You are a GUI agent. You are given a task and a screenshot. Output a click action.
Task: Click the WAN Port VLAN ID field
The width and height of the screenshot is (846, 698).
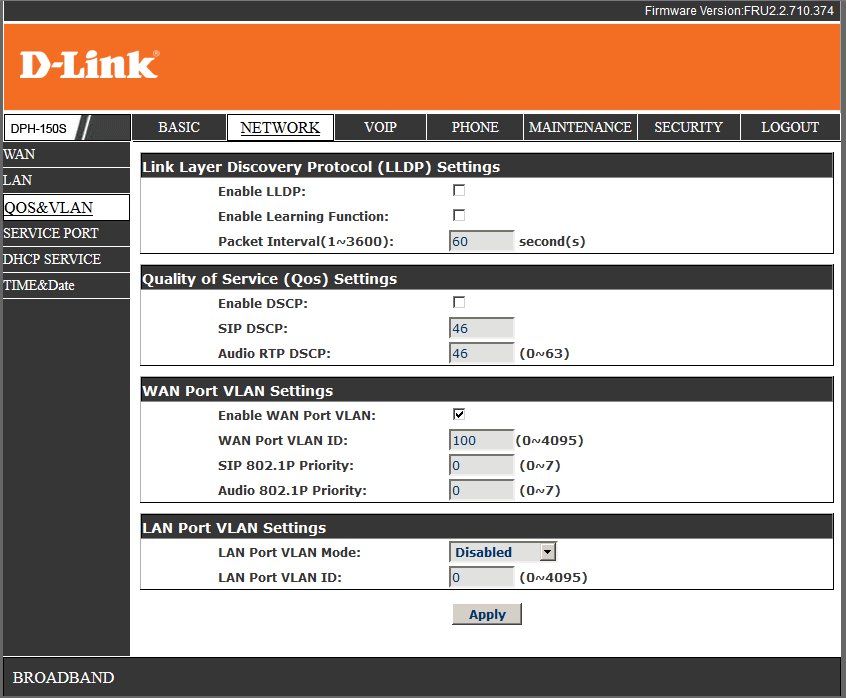(481, 440)
